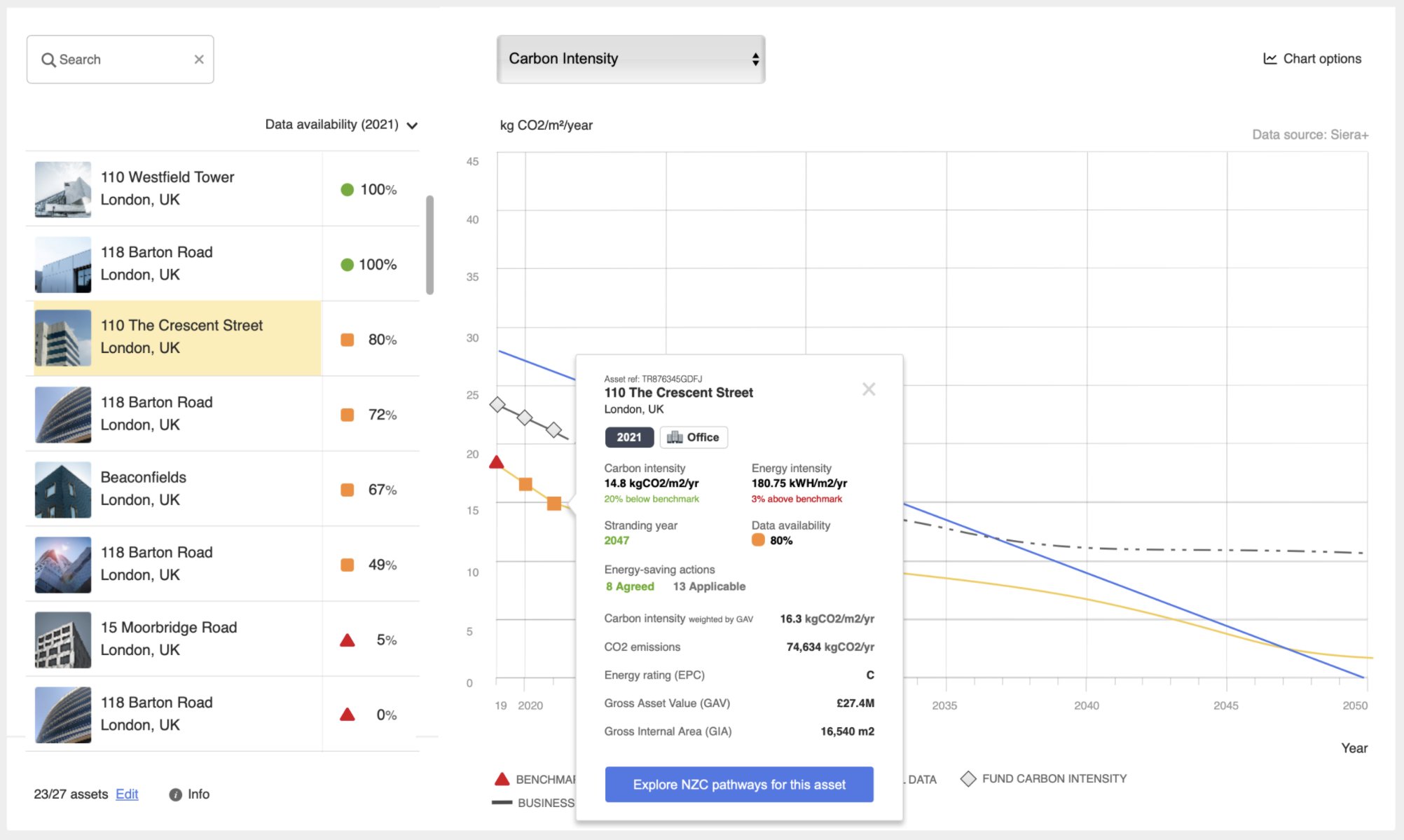Screen dimensions: 1404x840
Task: Open the Carbon Intensity dropdown
Action: [631, 60]
